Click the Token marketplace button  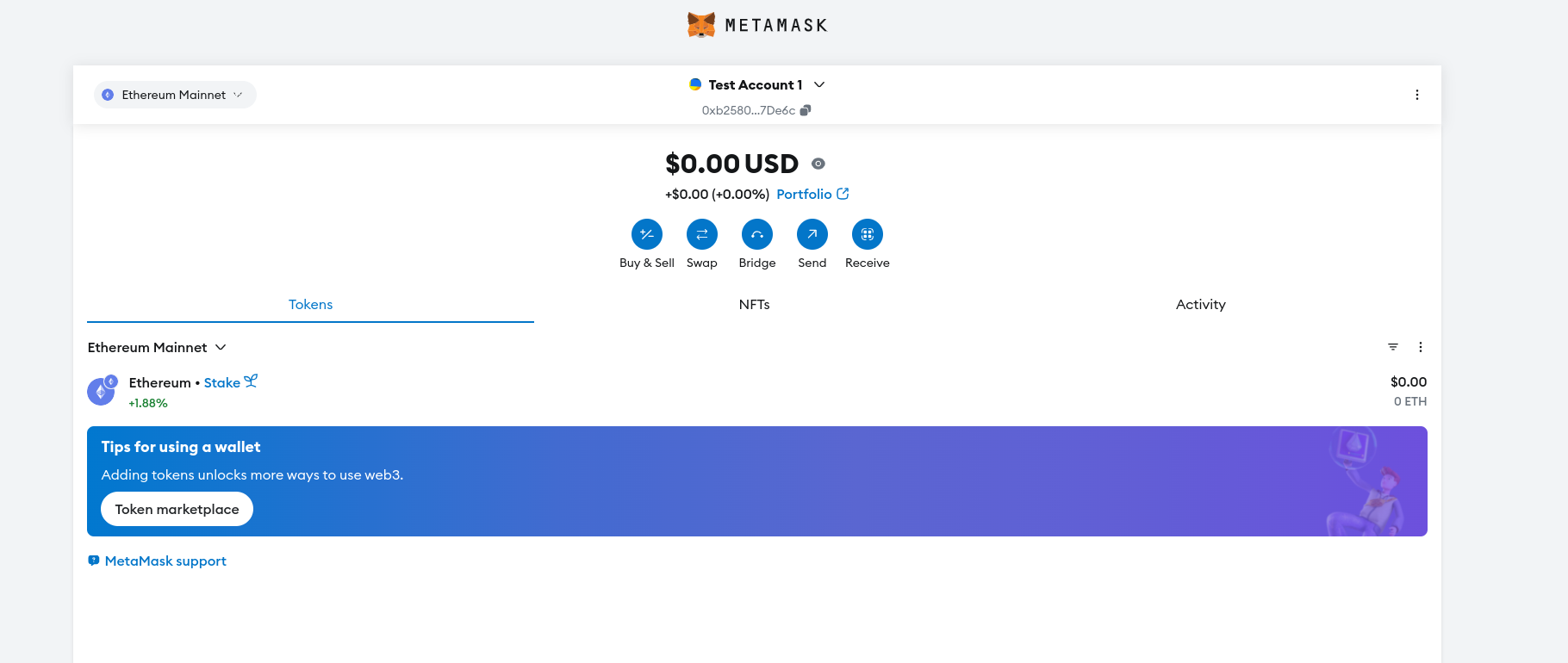point(177,509)
